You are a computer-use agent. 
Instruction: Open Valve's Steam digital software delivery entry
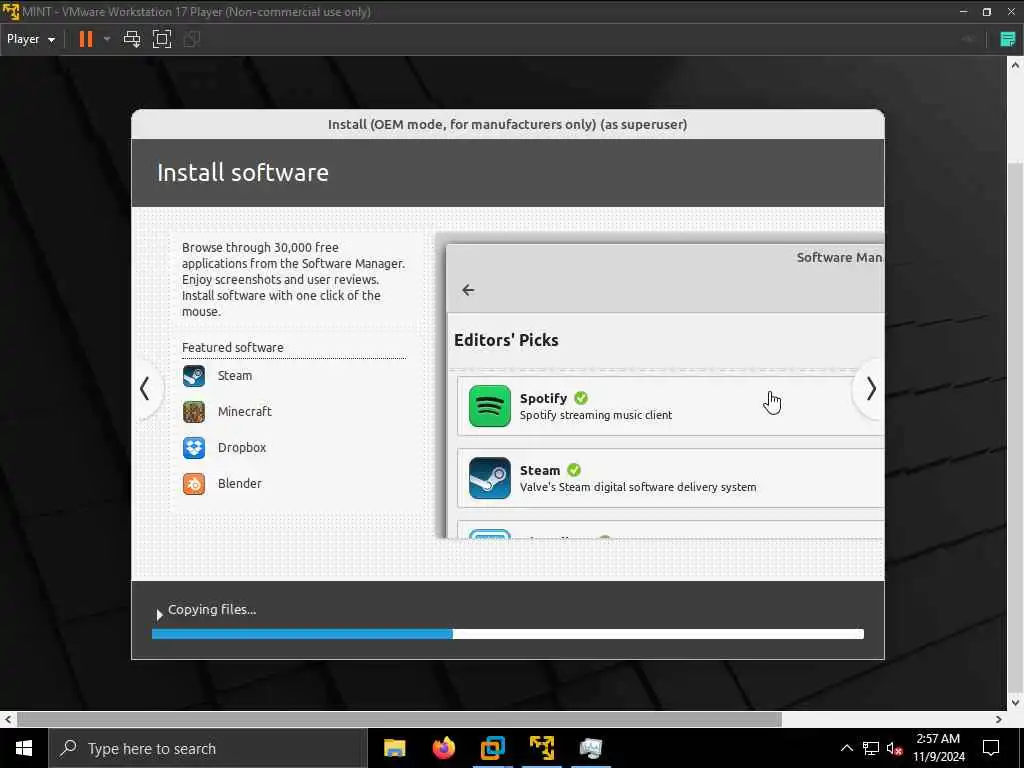[x=670, y=478]
